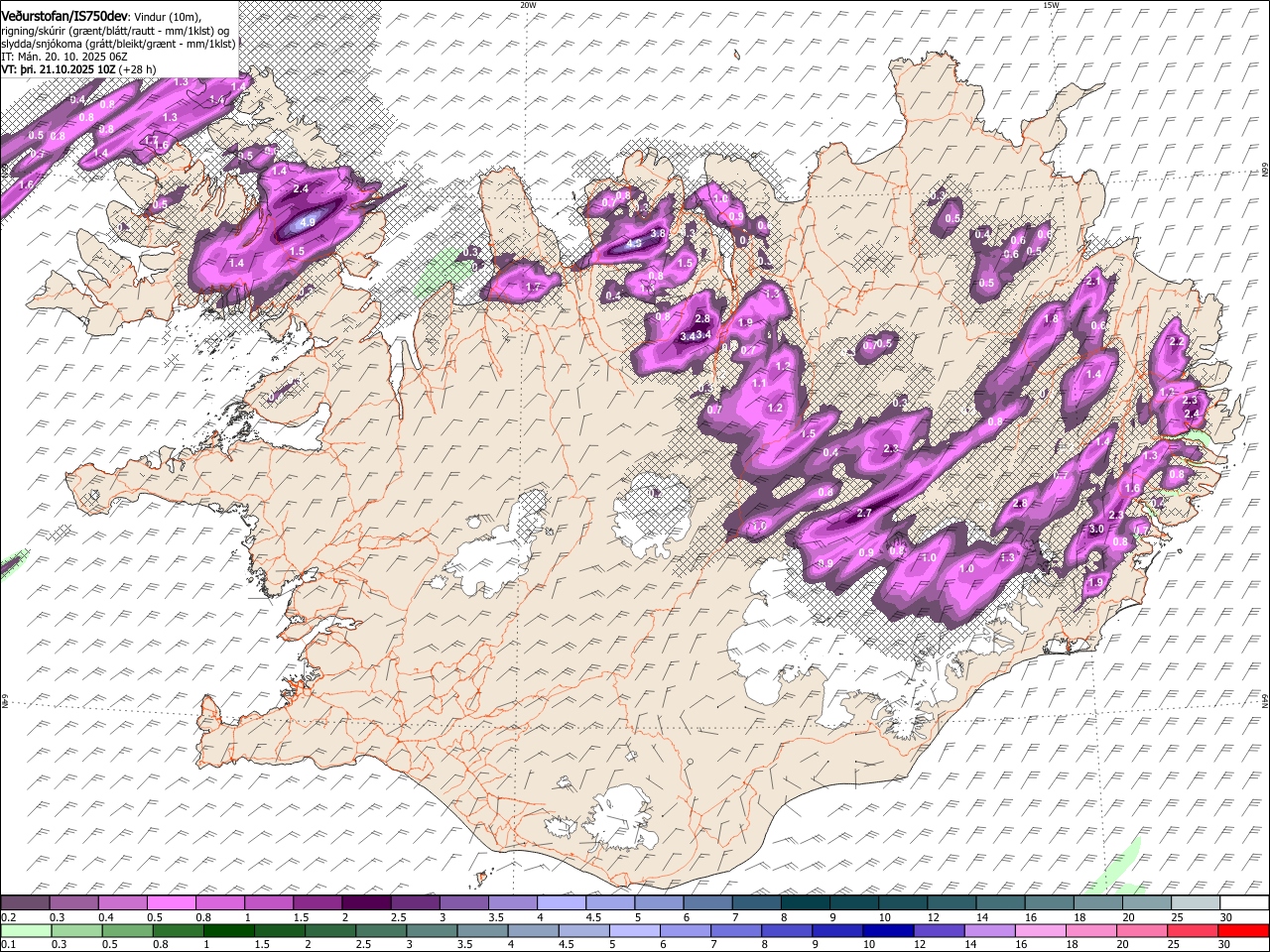Click the 66N latitude label at right edge
Image resolution: width=1270 pixels, height=952 pixels.
click(1265, 170)
